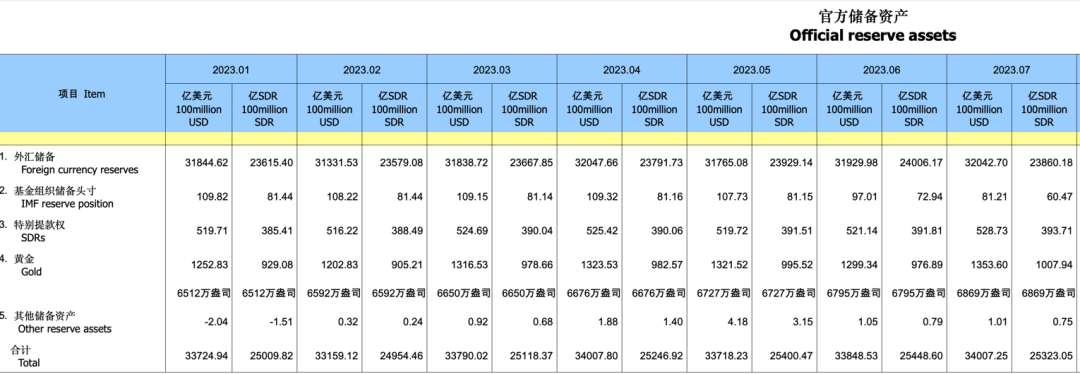This screenshot has width=1080, height=374.
Task: Select Gold value 982.57
Action: pos(668,265)
